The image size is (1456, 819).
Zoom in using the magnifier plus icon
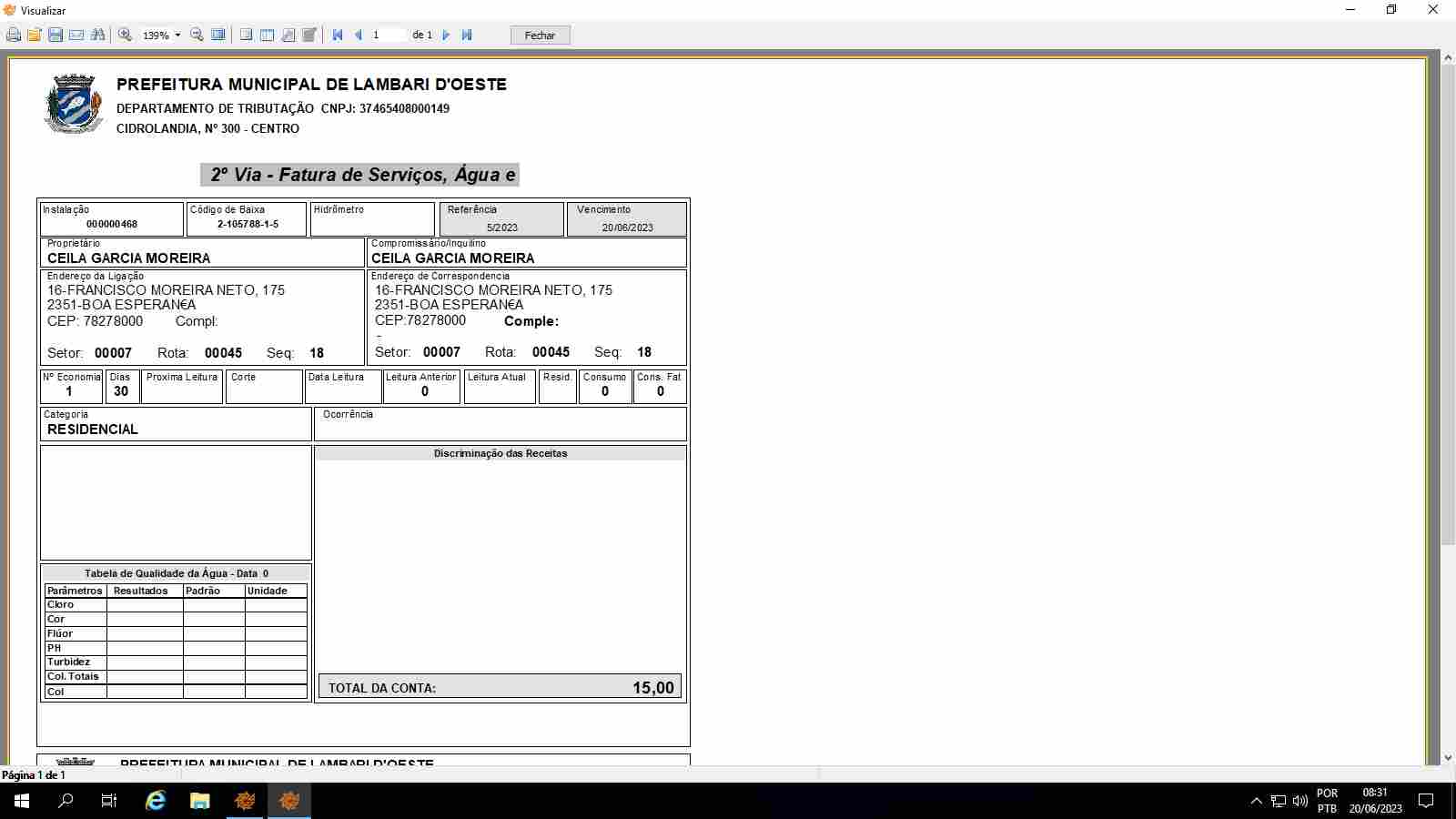(x=126, y=35)
